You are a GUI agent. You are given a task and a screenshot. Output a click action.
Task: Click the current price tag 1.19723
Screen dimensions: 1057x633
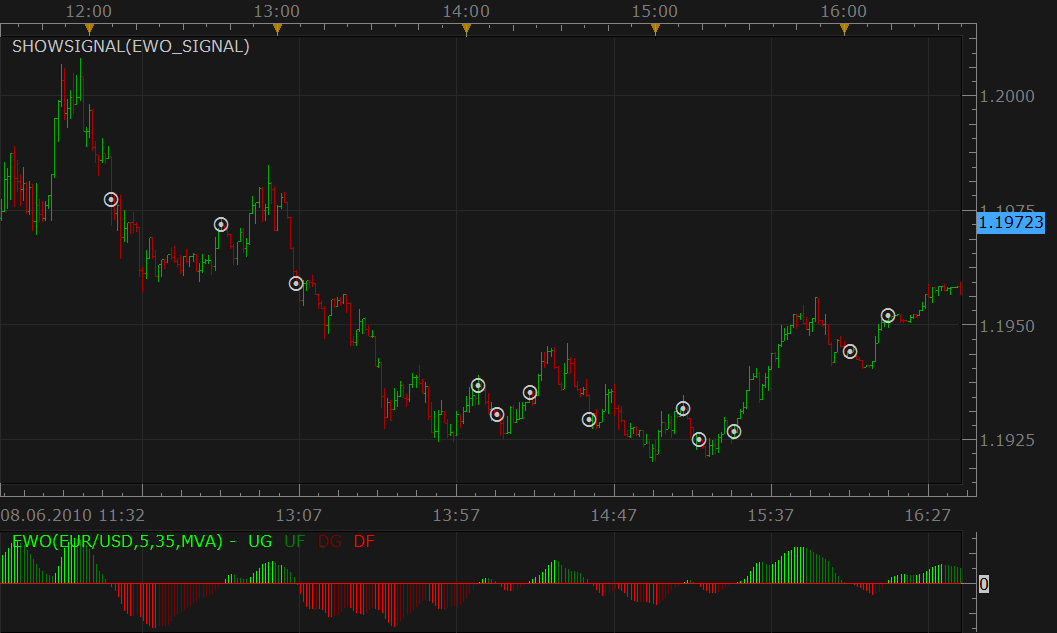(1010, 222)
